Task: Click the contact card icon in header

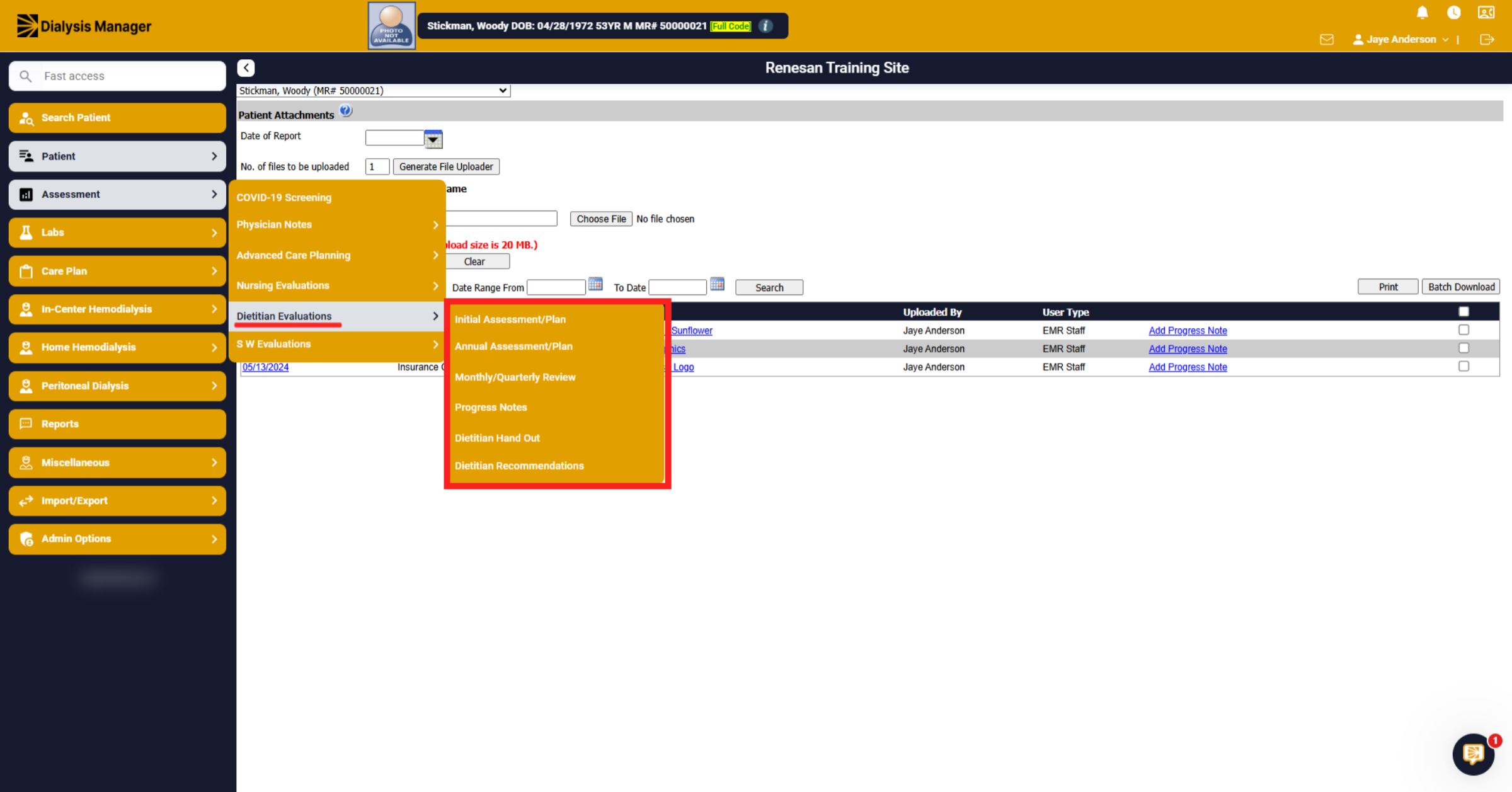Action: click(1486, 13)
